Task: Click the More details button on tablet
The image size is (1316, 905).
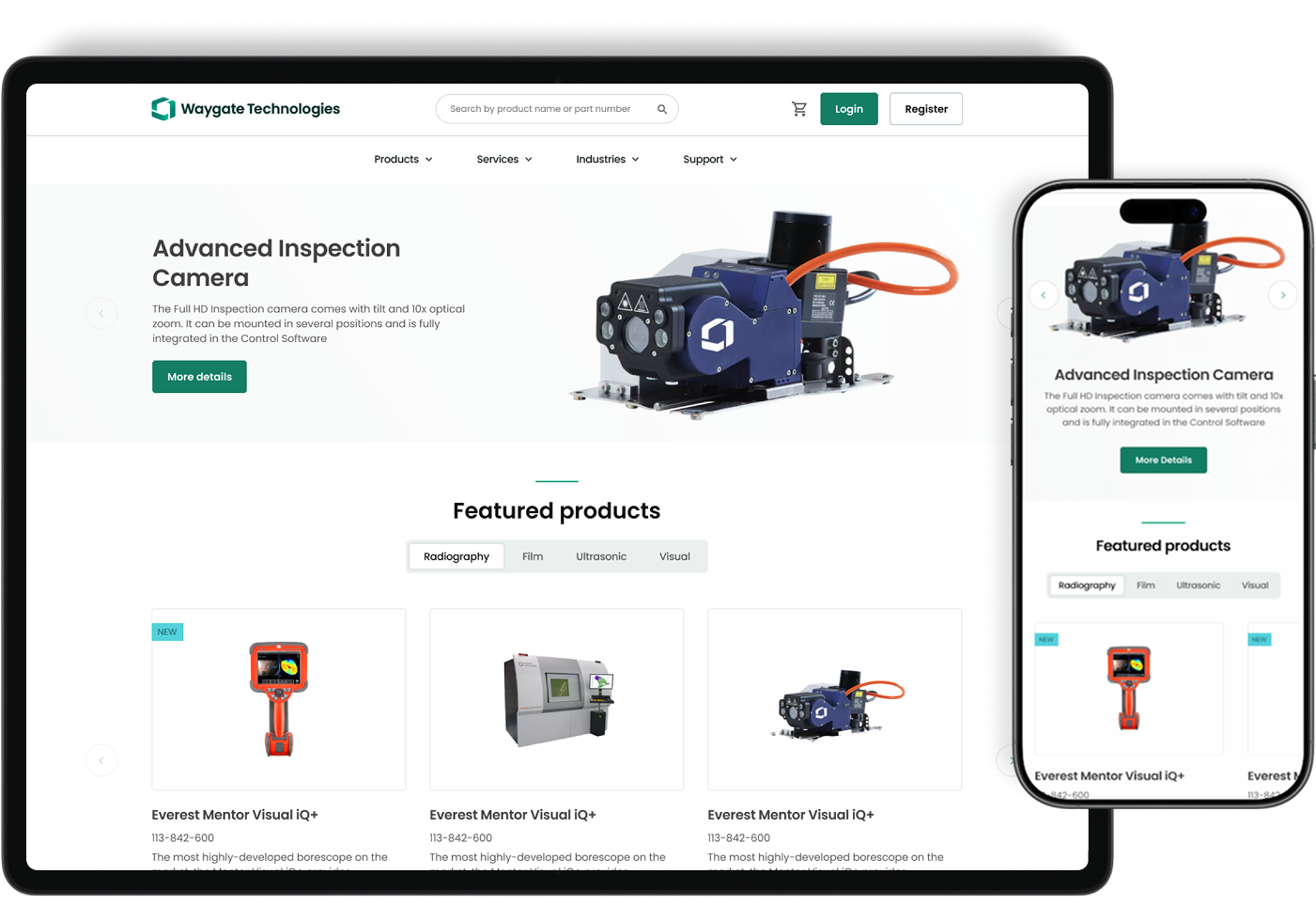Action: [x=199, y=377]
